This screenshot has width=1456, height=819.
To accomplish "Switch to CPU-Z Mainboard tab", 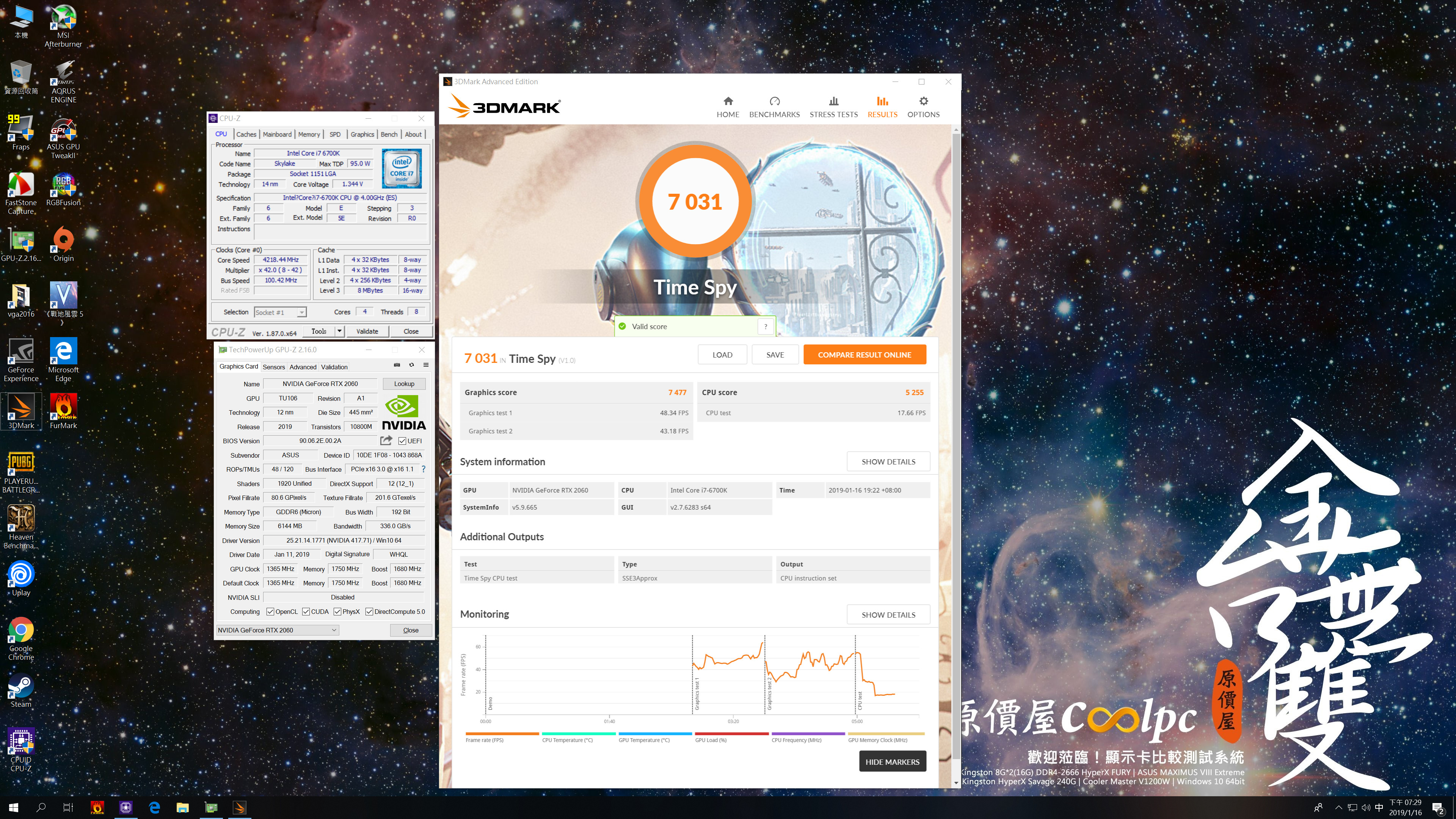I will tap(277, 134).
